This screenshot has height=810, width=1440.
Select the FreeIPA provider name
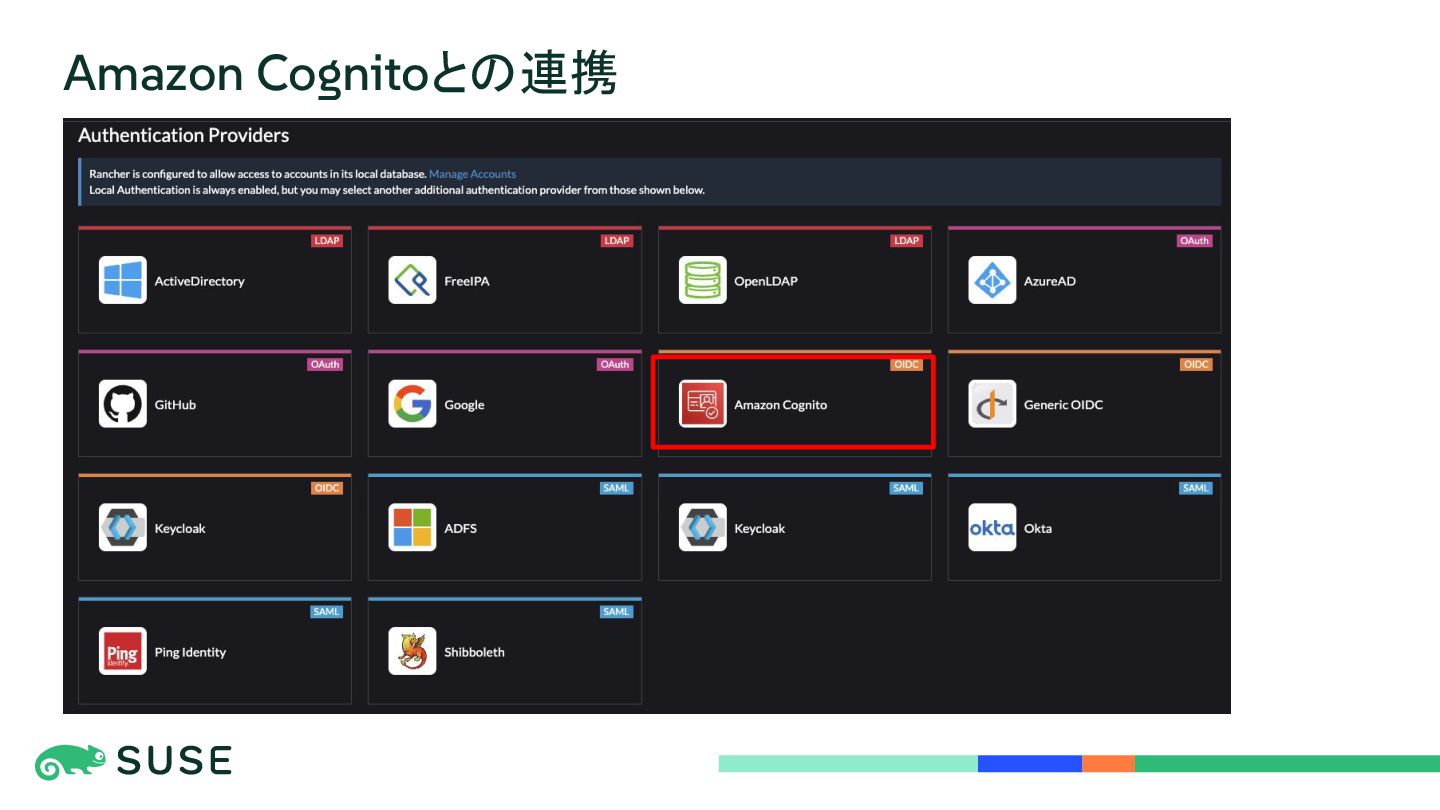467,281
